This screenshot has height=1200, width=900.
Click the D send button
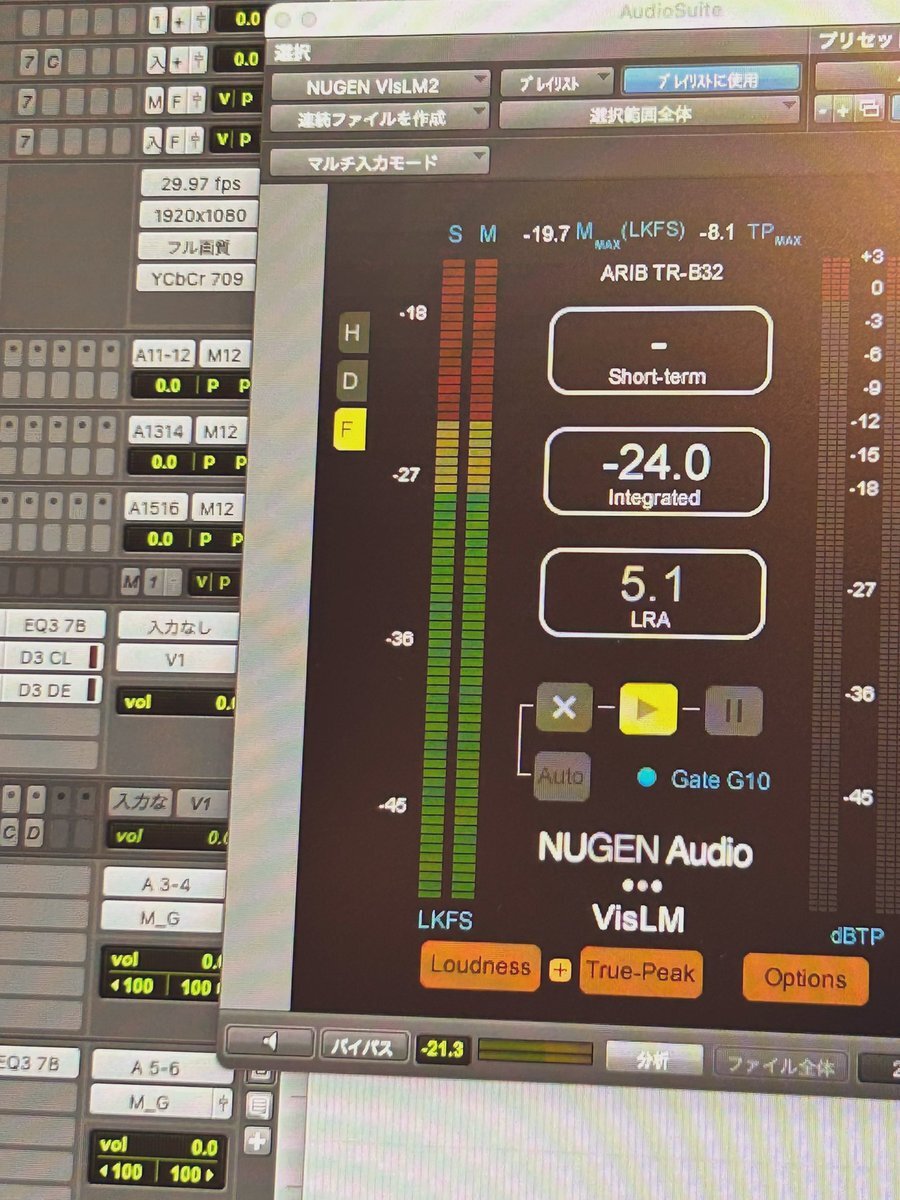pos(34,832)
